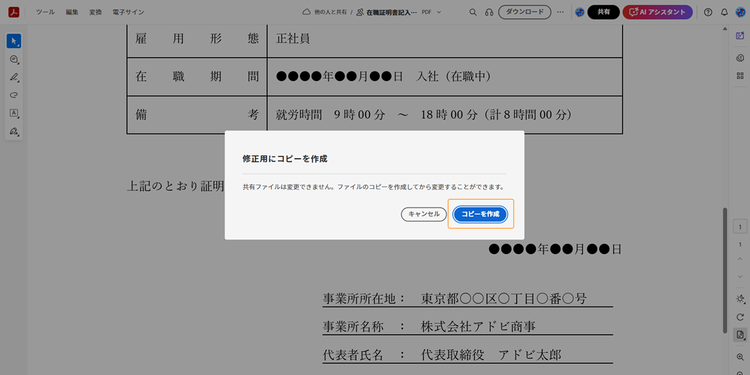Screen dimensions: 750x375
Task: Click the コピーを作成 button in the dialog
Action: click(480, 214)
